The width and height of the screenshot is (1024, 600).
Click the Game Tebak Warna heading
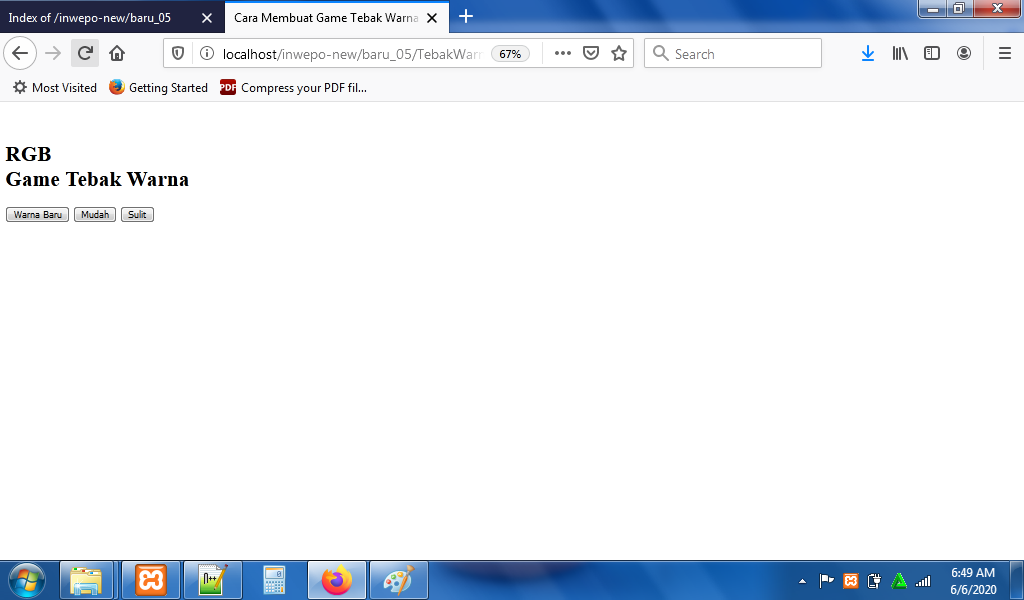(x=97, y=179)
